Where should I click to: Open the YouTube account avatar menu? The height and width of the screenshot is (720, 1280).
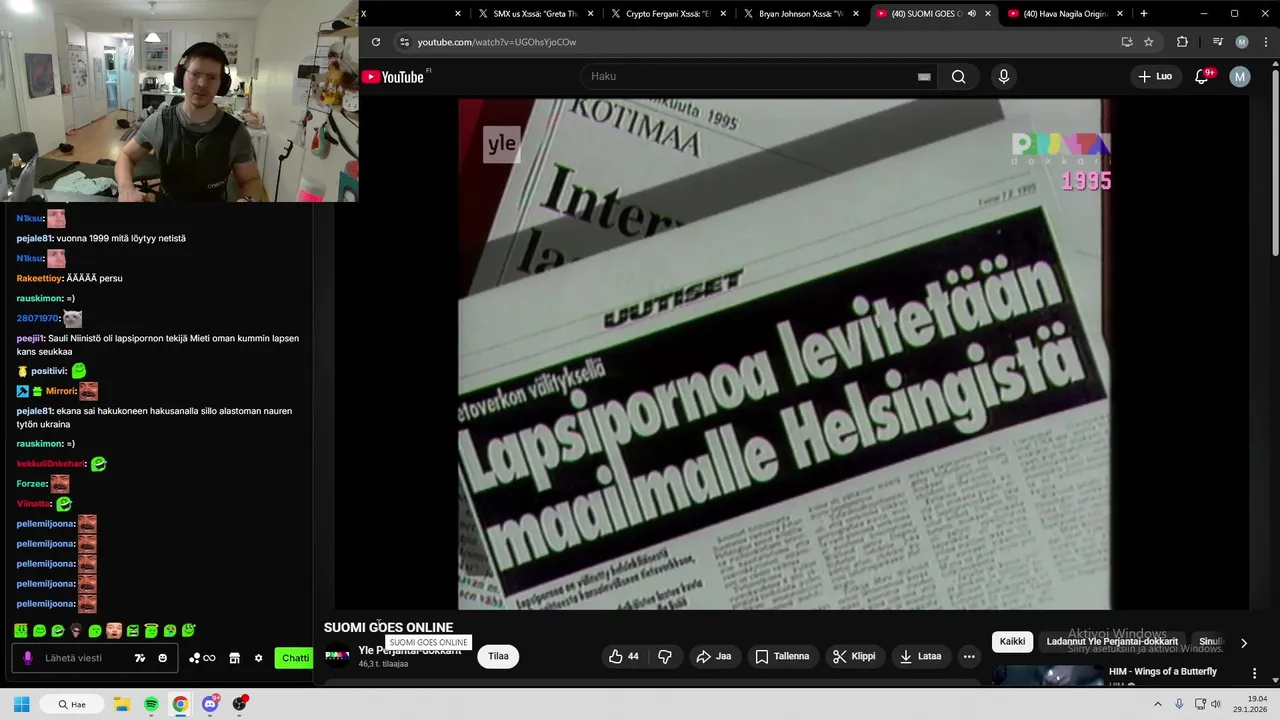(x=1240, y=76)
